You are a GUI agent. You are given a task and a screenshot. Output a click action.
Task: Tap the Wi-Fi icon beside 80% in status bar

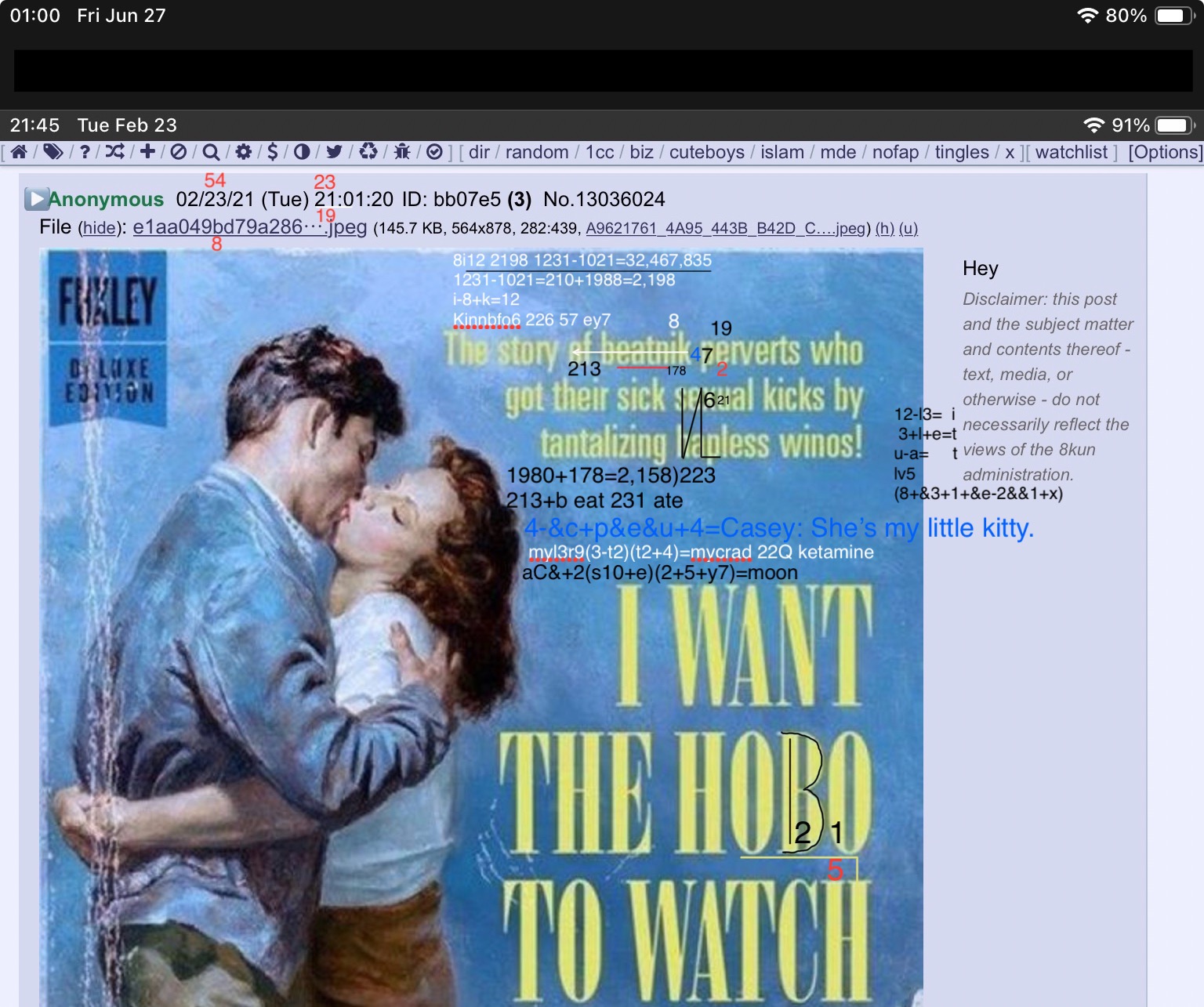(1087, 16)
